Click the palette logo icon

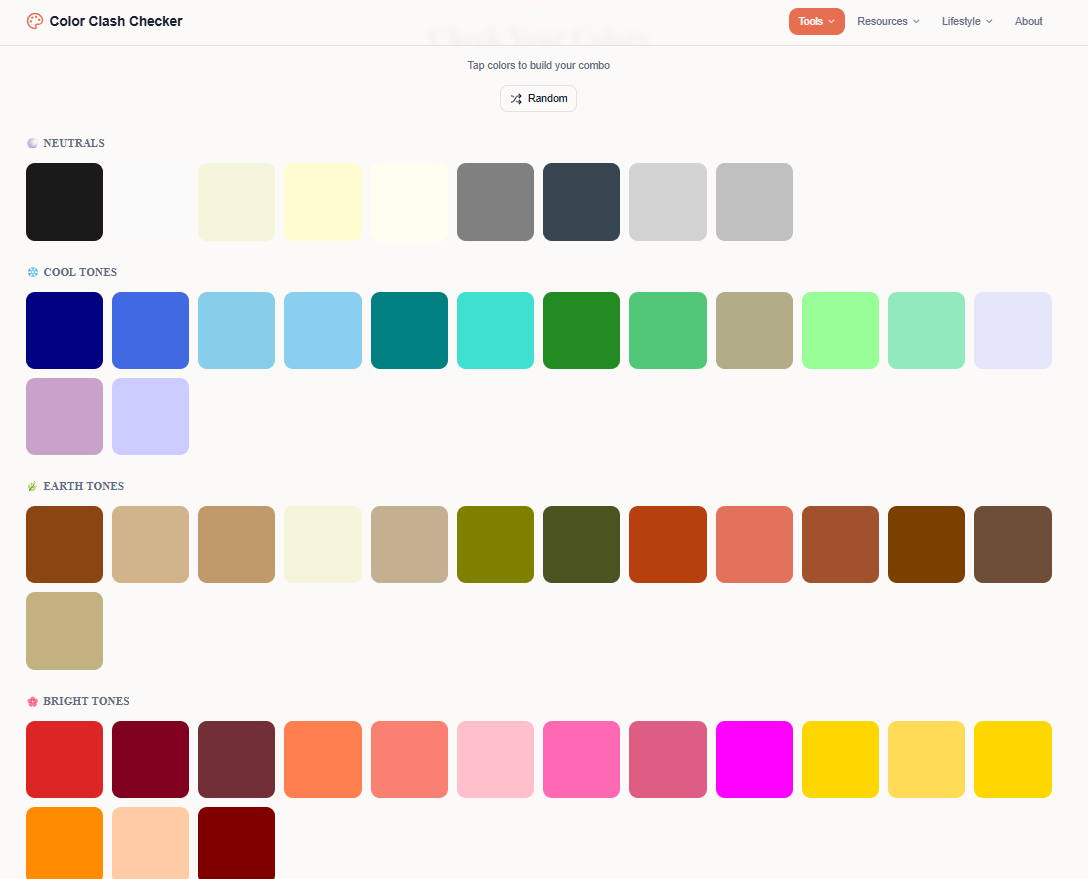[x=35, y=21]
